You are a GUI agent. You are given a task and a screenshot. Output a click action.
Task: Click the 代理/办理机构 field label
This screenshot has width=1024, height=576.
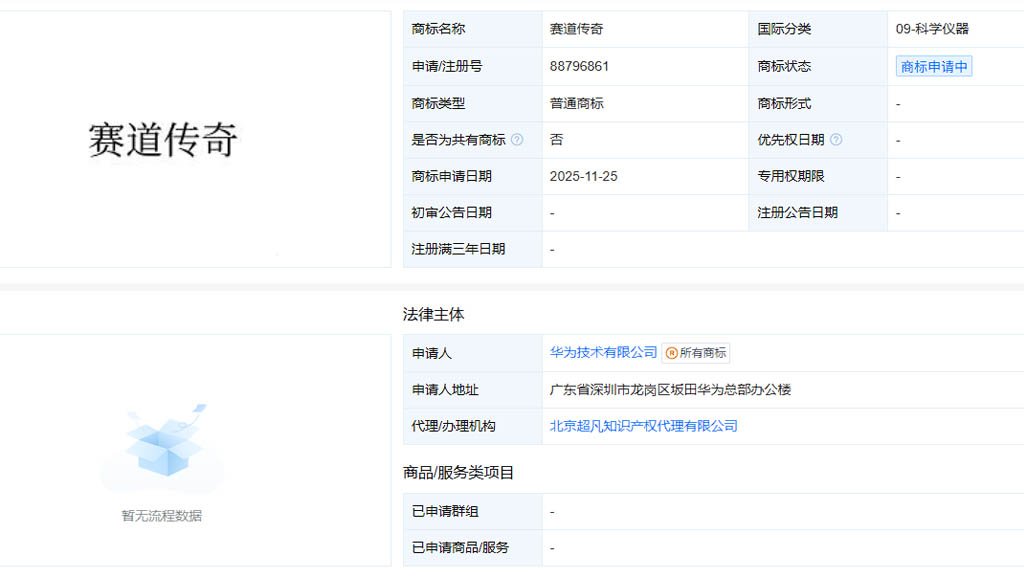pos(453,426)
